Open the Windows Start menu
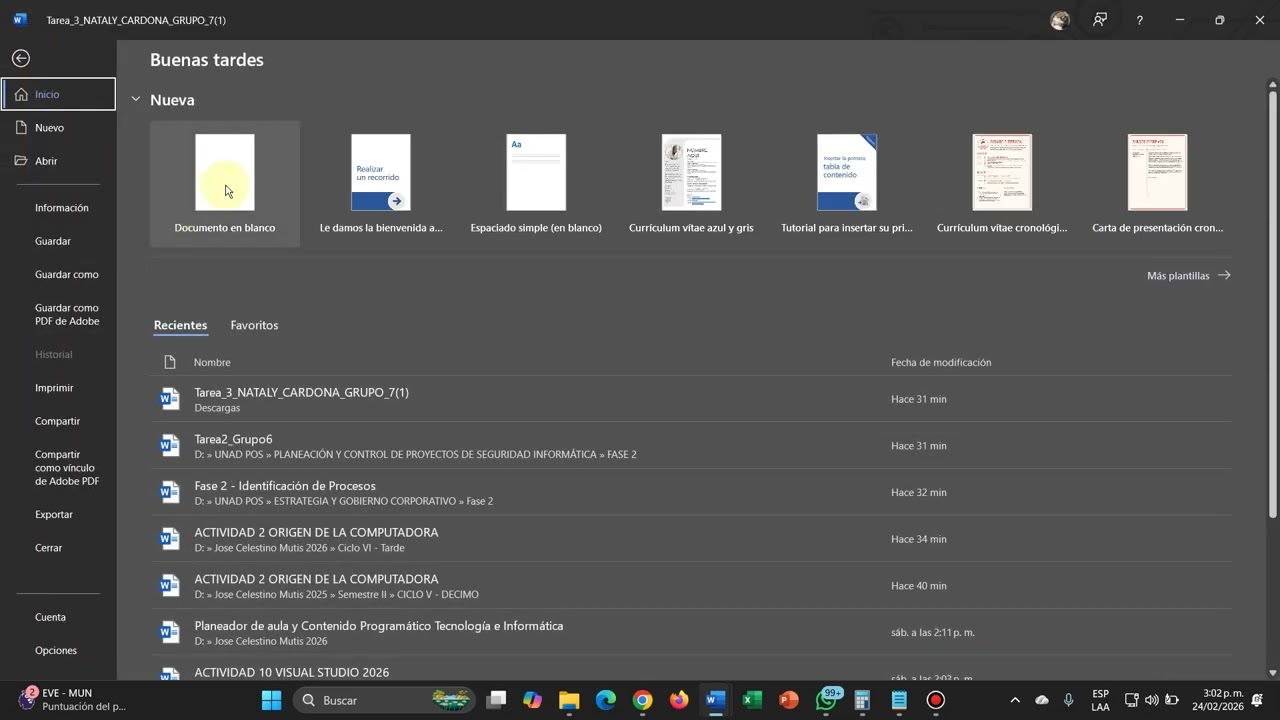The width and height of the screenshot is (1280, 720). coord(271,700)
